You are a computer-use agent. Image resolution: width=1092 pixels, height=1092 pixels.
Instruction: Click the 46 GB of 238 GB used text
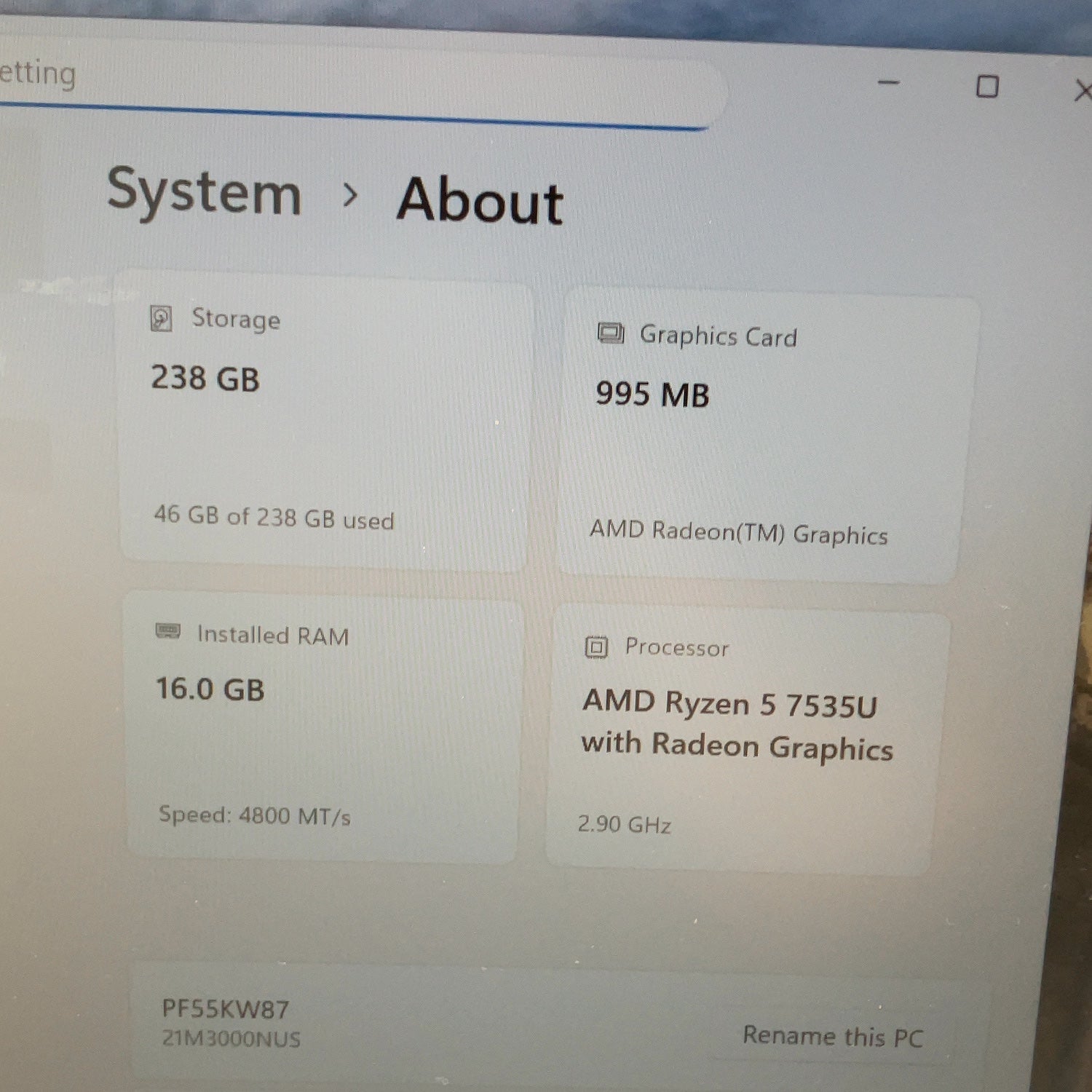274,518
